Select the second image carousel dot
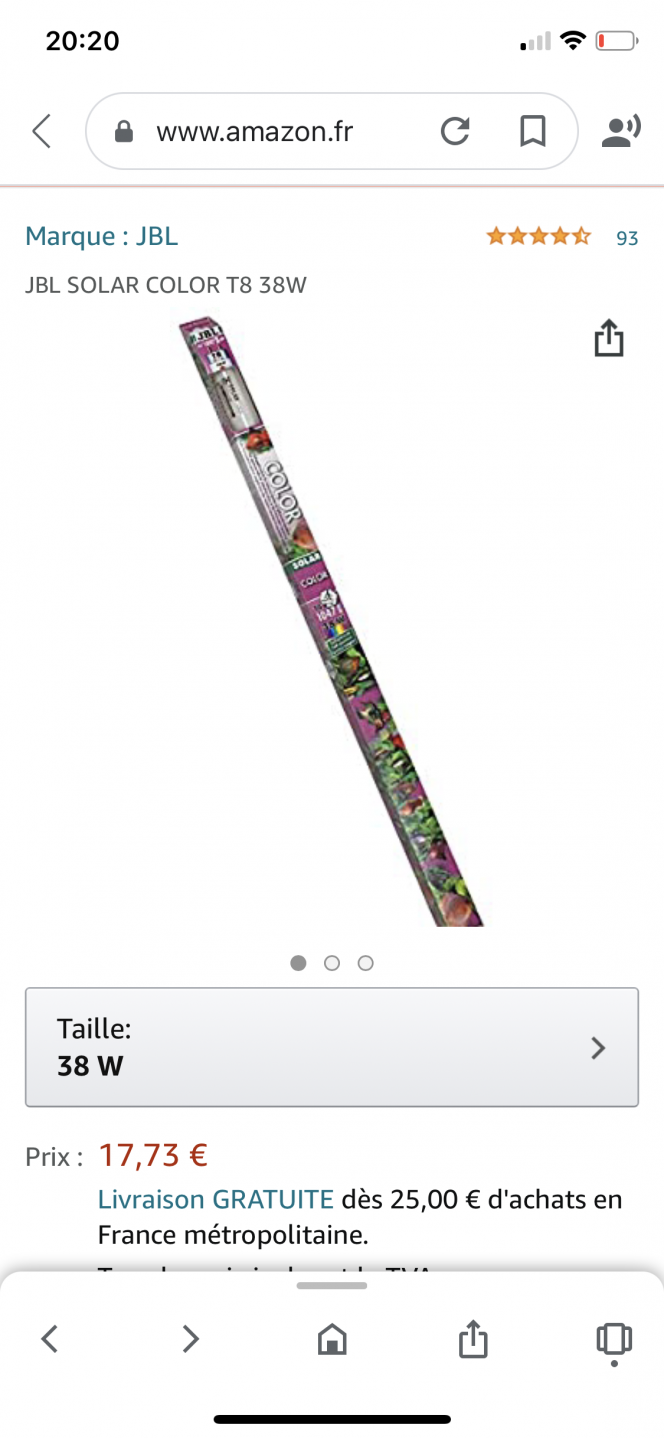The height and width of the screenshot is (1438, 664). (332, 963)
